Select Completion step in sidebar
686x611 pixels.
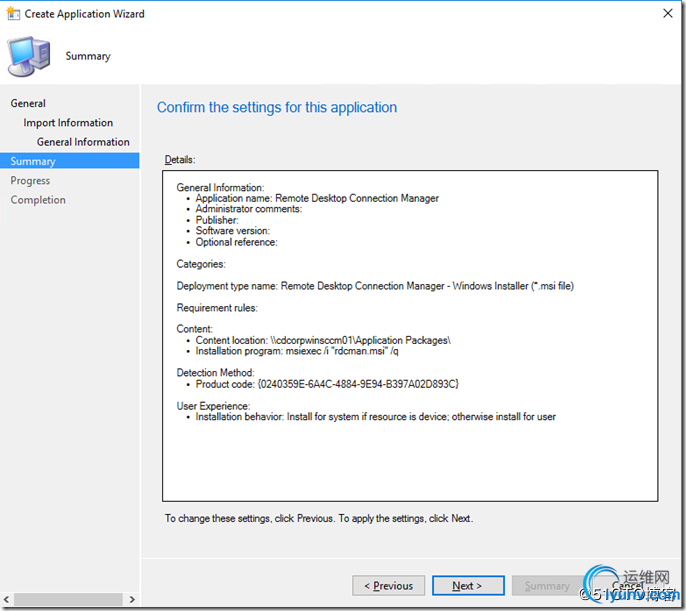click(38, 199)
